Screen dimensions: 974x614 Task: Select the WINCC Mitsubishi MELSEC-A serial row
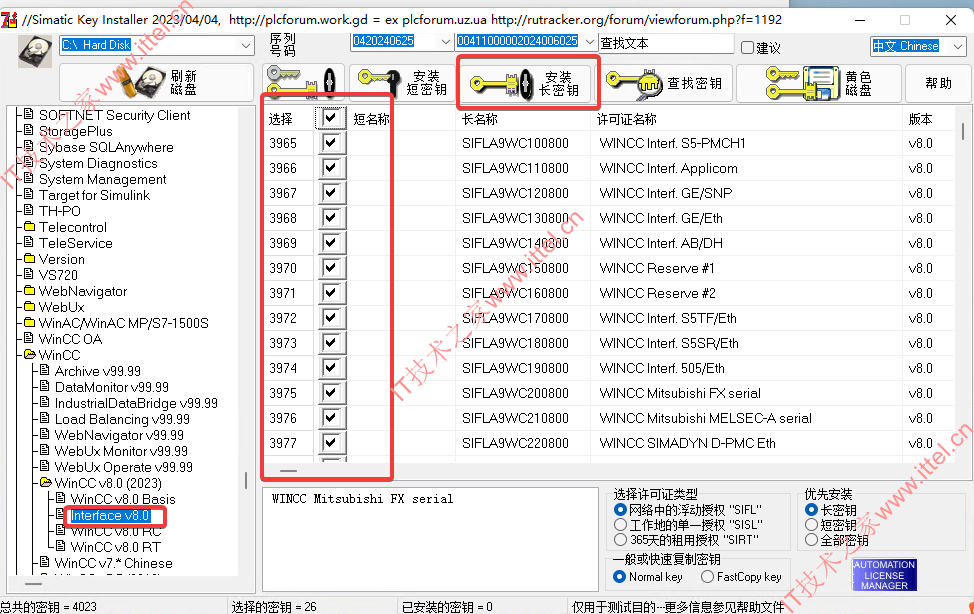pos(609,418)
